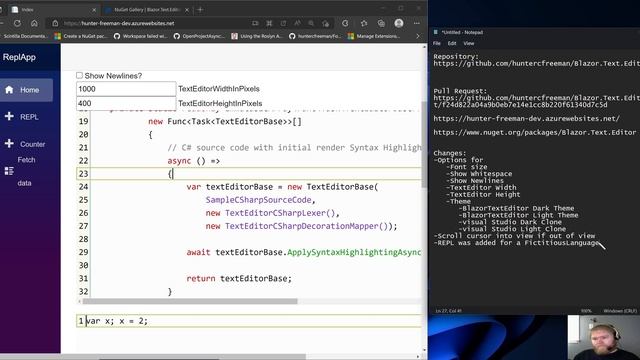Screen dimensions: 640x360
Task: Open the Create a NuGet pac... bookmark
Action: pos(81,36)
